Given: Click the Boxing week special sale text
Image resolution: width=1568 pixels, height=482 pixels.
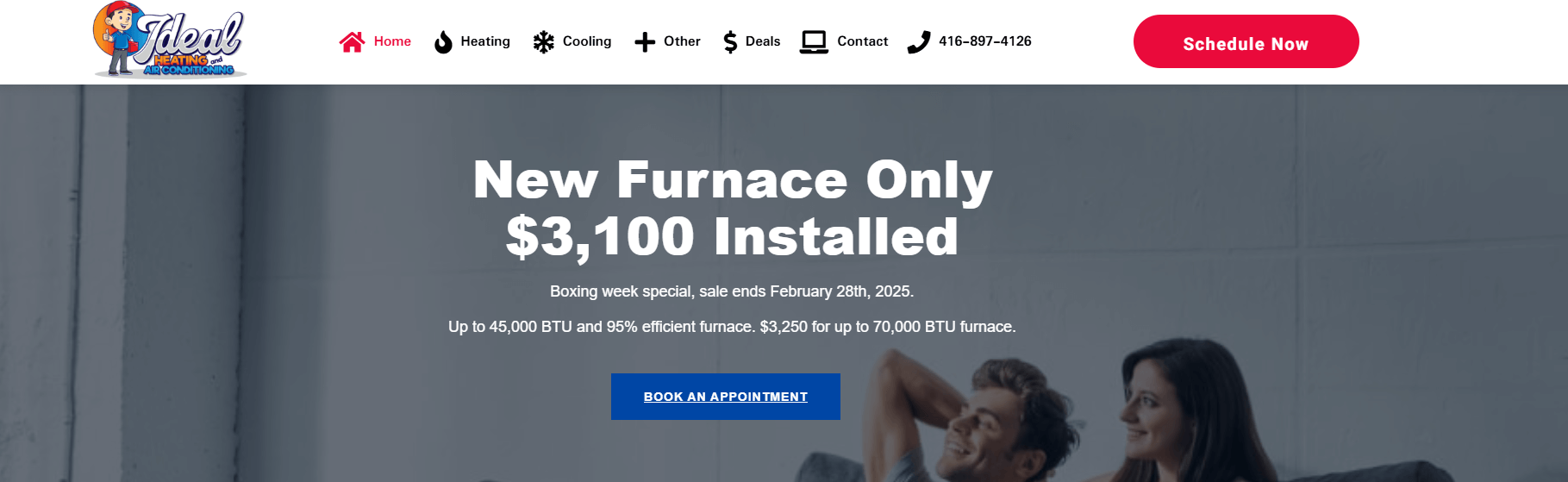Looking at the screenshot, I should 732,291.
